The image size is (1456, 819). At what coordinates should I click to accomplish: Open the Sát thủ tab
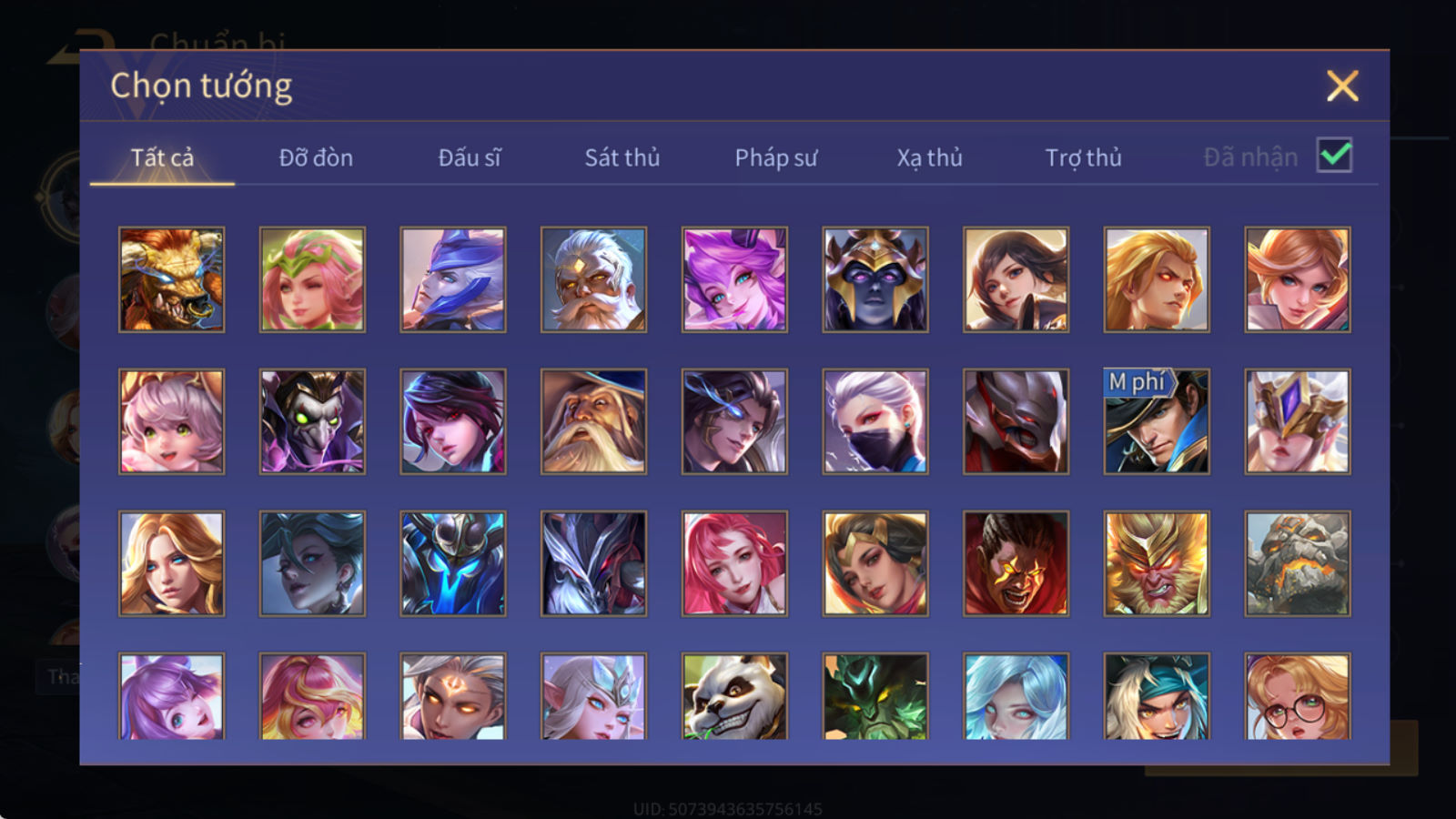tap(622, 157)
